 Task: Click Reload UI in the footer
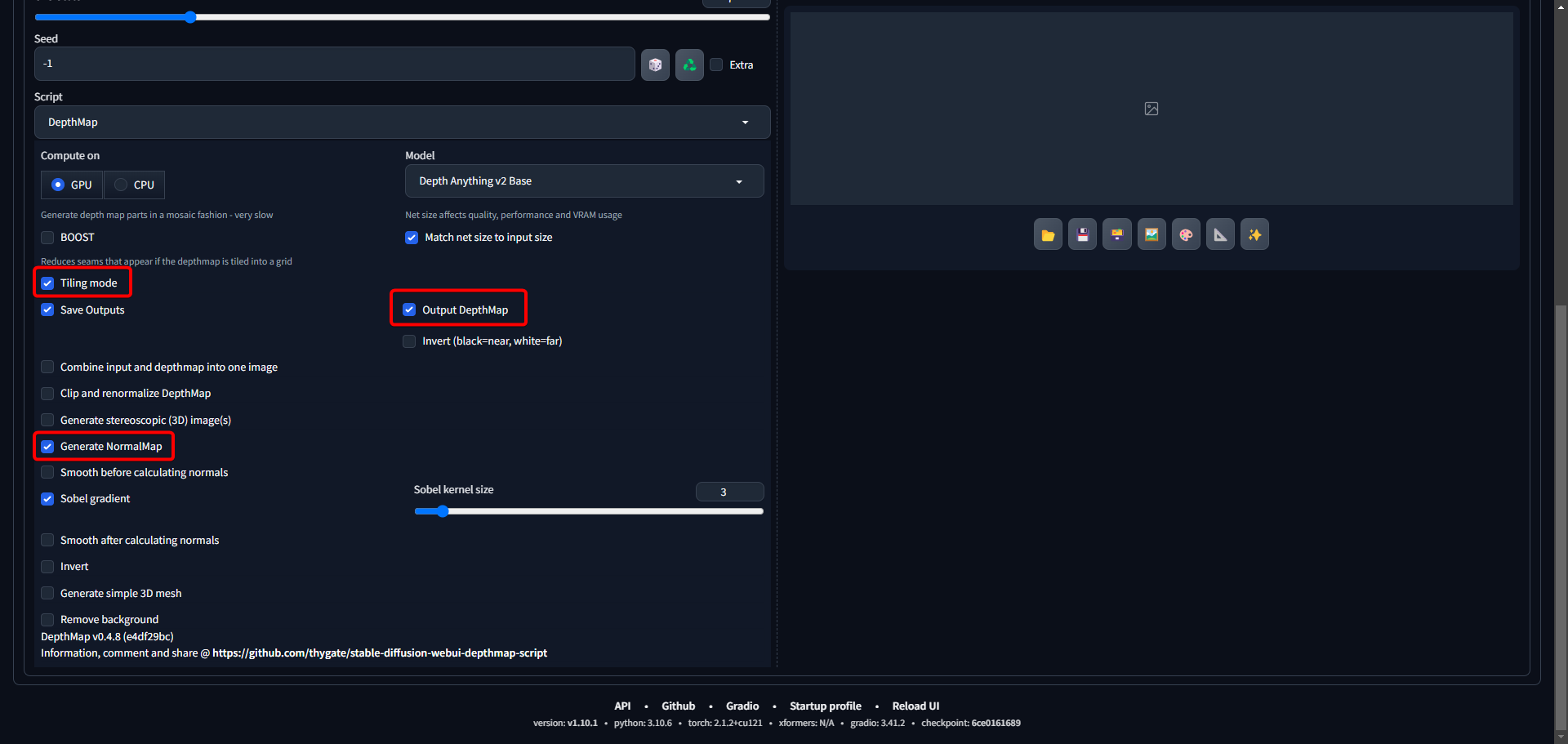[x=915, y=706]
